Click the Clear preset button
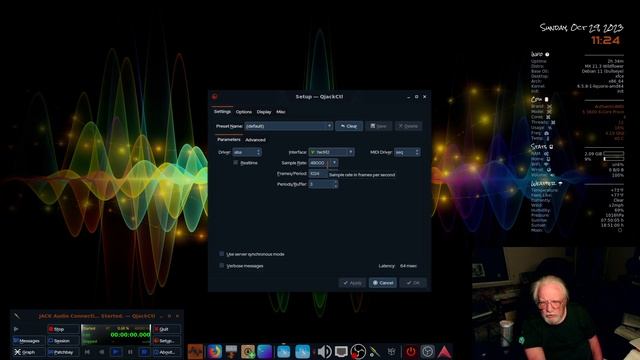The image size is (640, 360). (x=349, y=126)
